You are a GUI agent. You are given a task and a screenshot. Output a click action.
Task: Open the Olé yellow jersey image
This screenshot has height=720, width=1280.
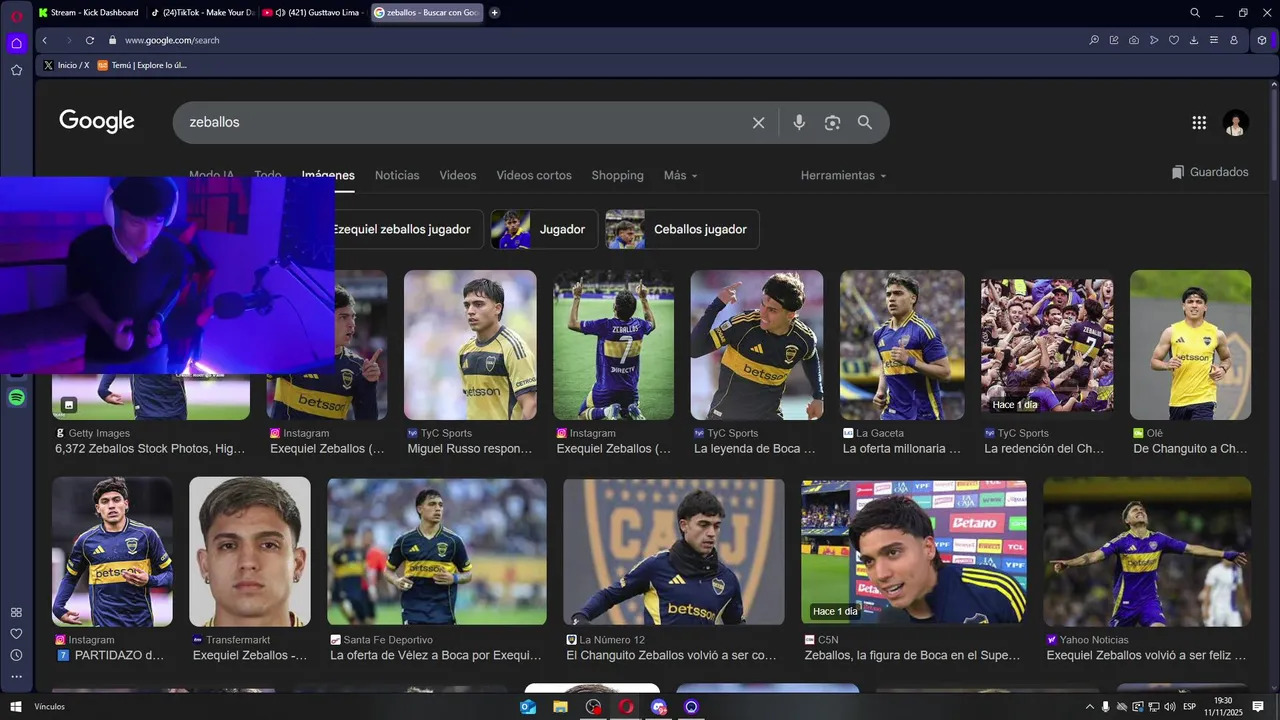[1190, 345]
